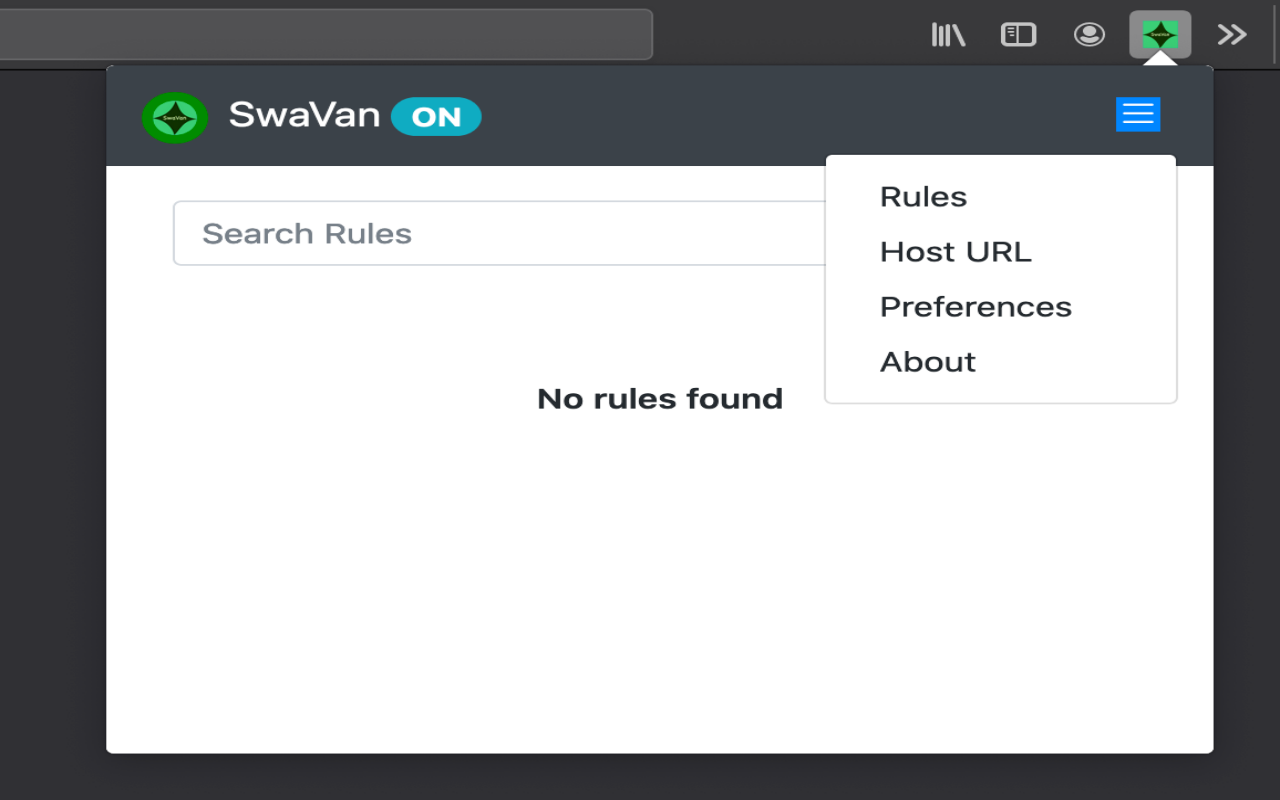
Task: Click inside the Search Rules field
Action: tap(450, 233)
